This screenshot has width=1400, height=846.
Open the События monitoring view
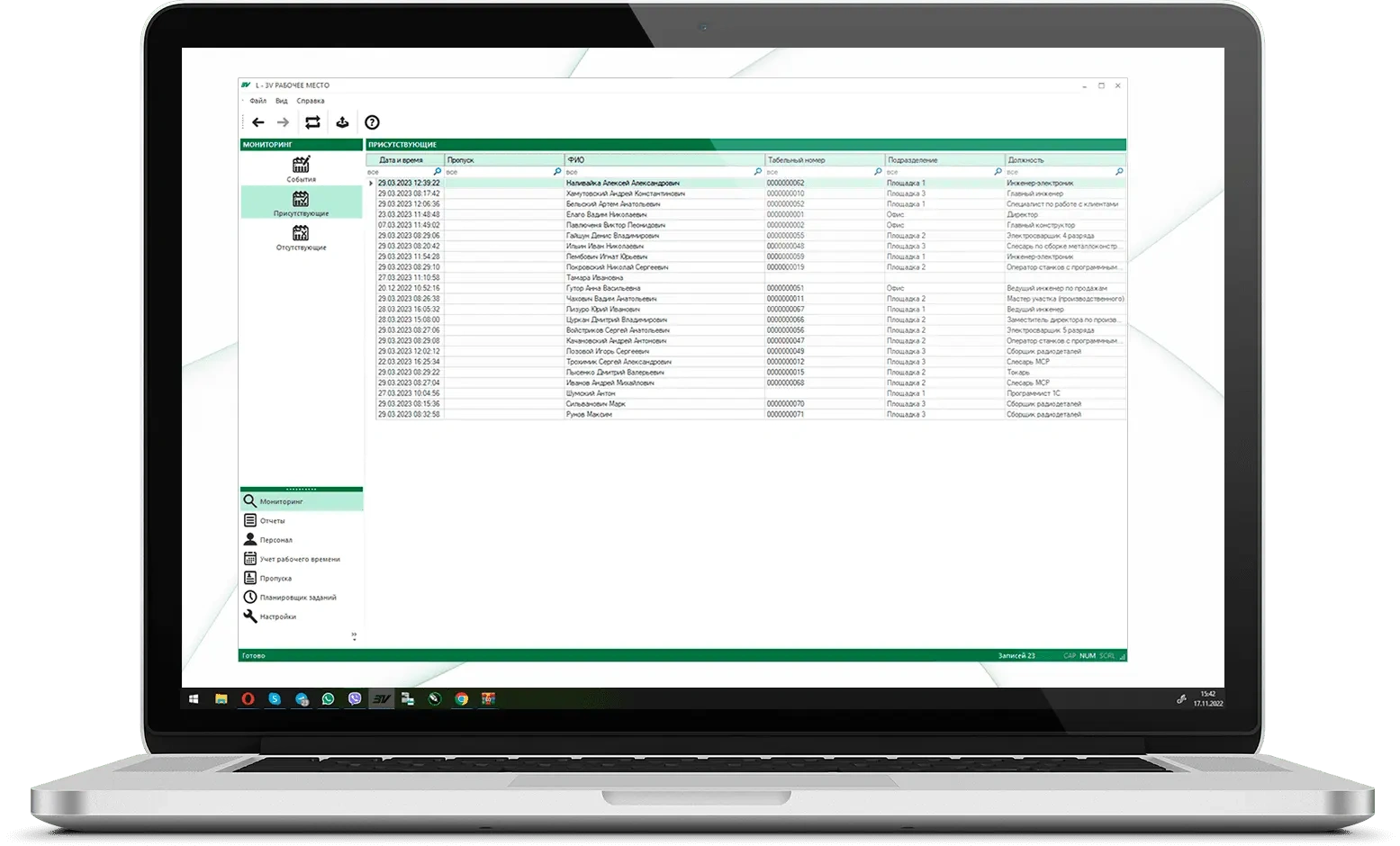pos(301,168)
